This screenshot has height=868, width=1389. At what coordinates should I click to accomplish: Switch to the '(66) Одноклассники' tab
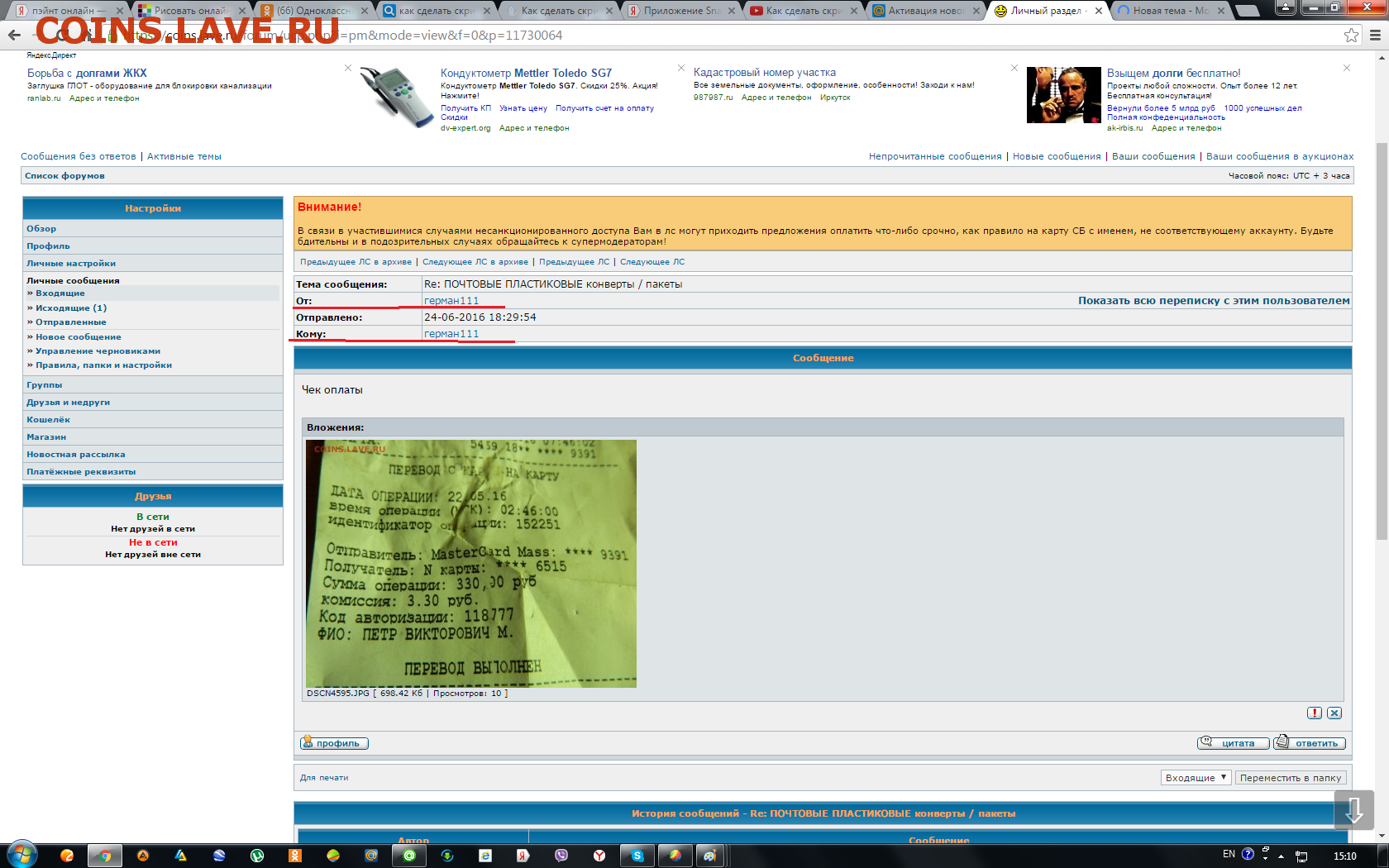(x=313, y=11)
